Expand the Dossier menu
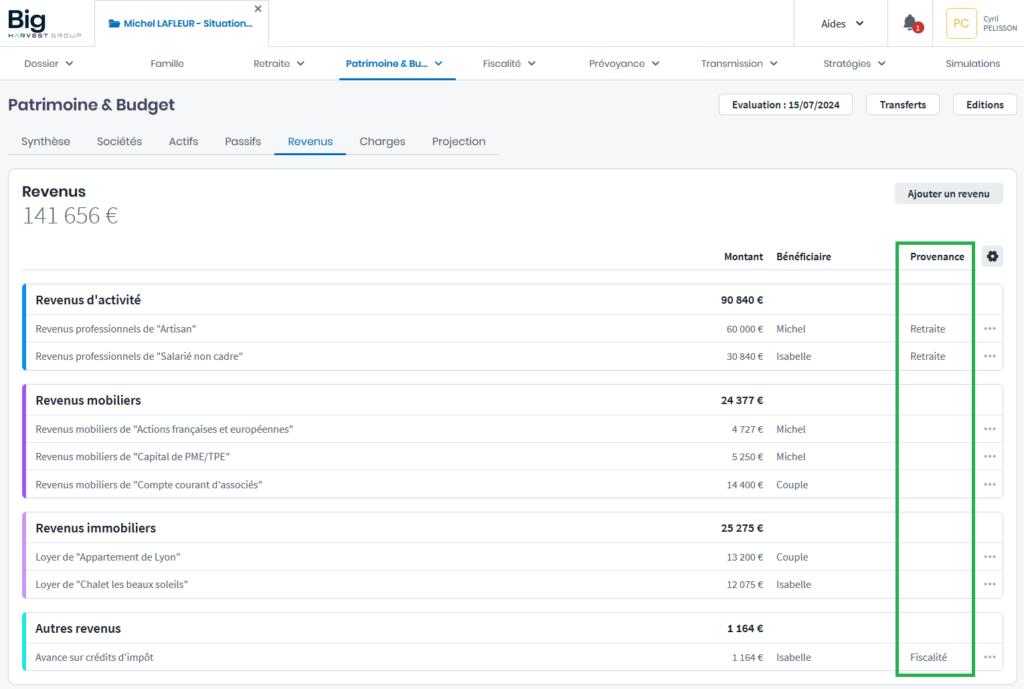The width and height of the screenshot is (1024, 689). [49, 63]
